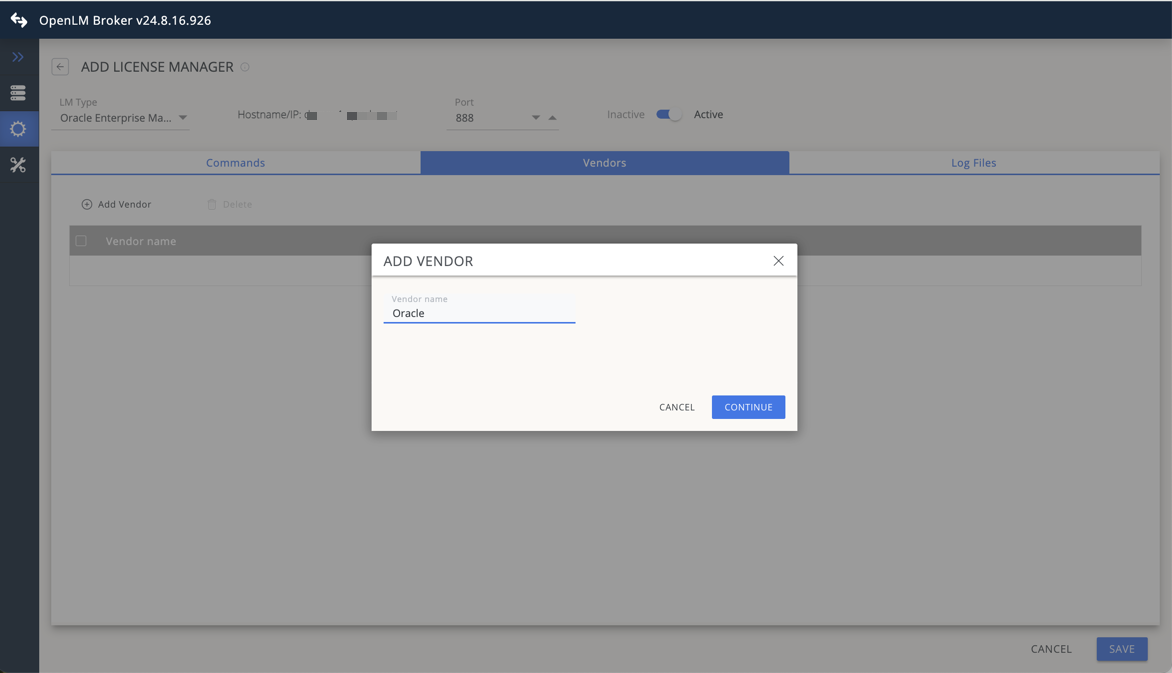Viewport: 1172px width, 673px height.
Task: Open the tools wrench sidebar icon
Action: (x=18, y=165)
